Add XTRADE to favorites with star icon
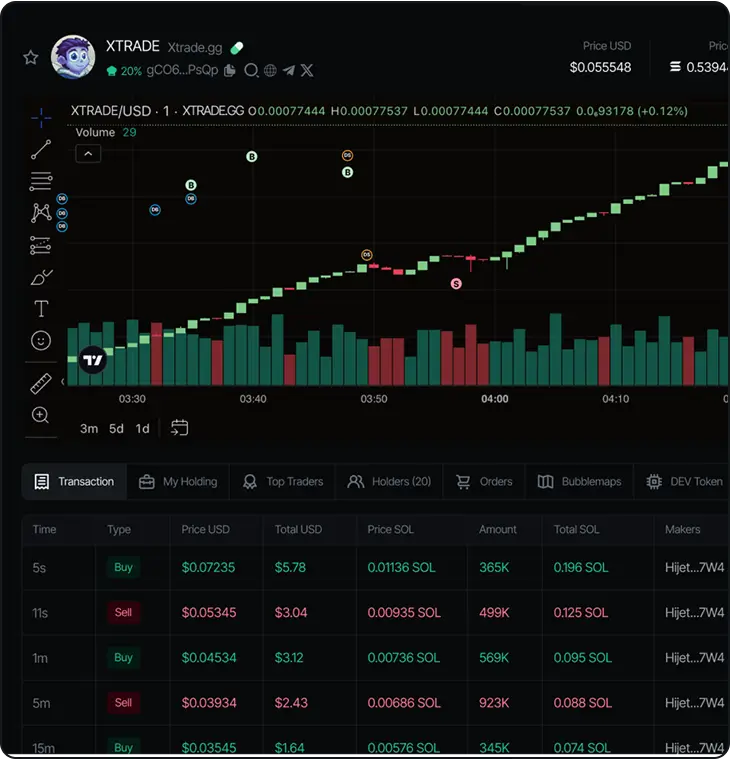The image size is (730, 759). click(x=30, y=58)
